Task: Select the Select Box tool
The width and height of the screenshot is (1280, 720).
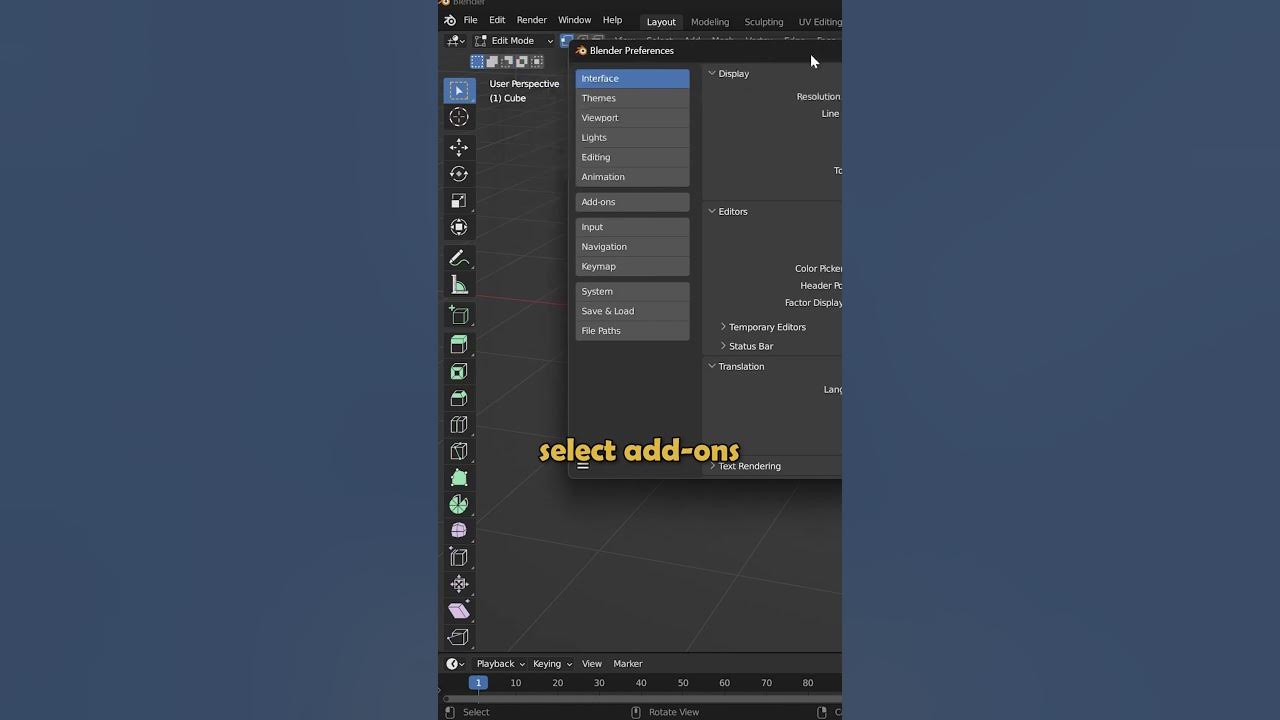Action: [x=459, y=91]
